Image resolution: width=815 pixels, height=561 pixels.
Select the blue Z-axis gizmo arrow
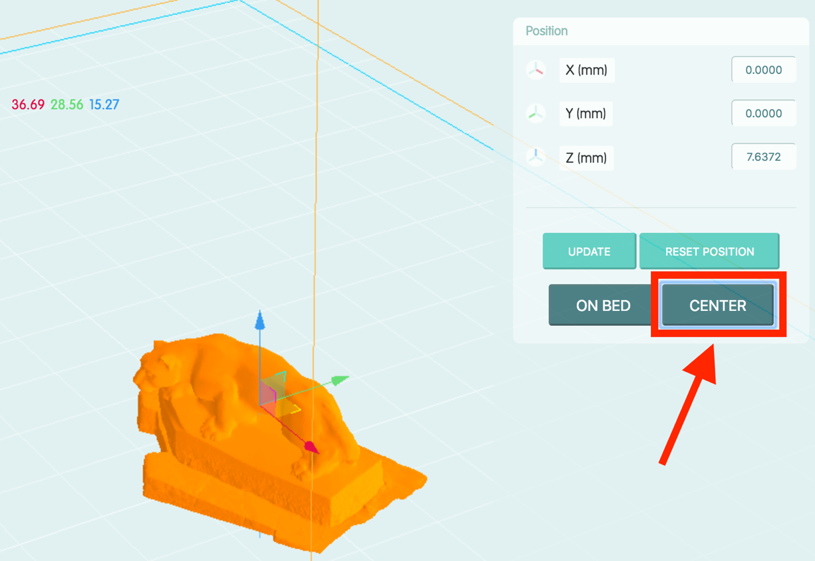click(260, 320)
